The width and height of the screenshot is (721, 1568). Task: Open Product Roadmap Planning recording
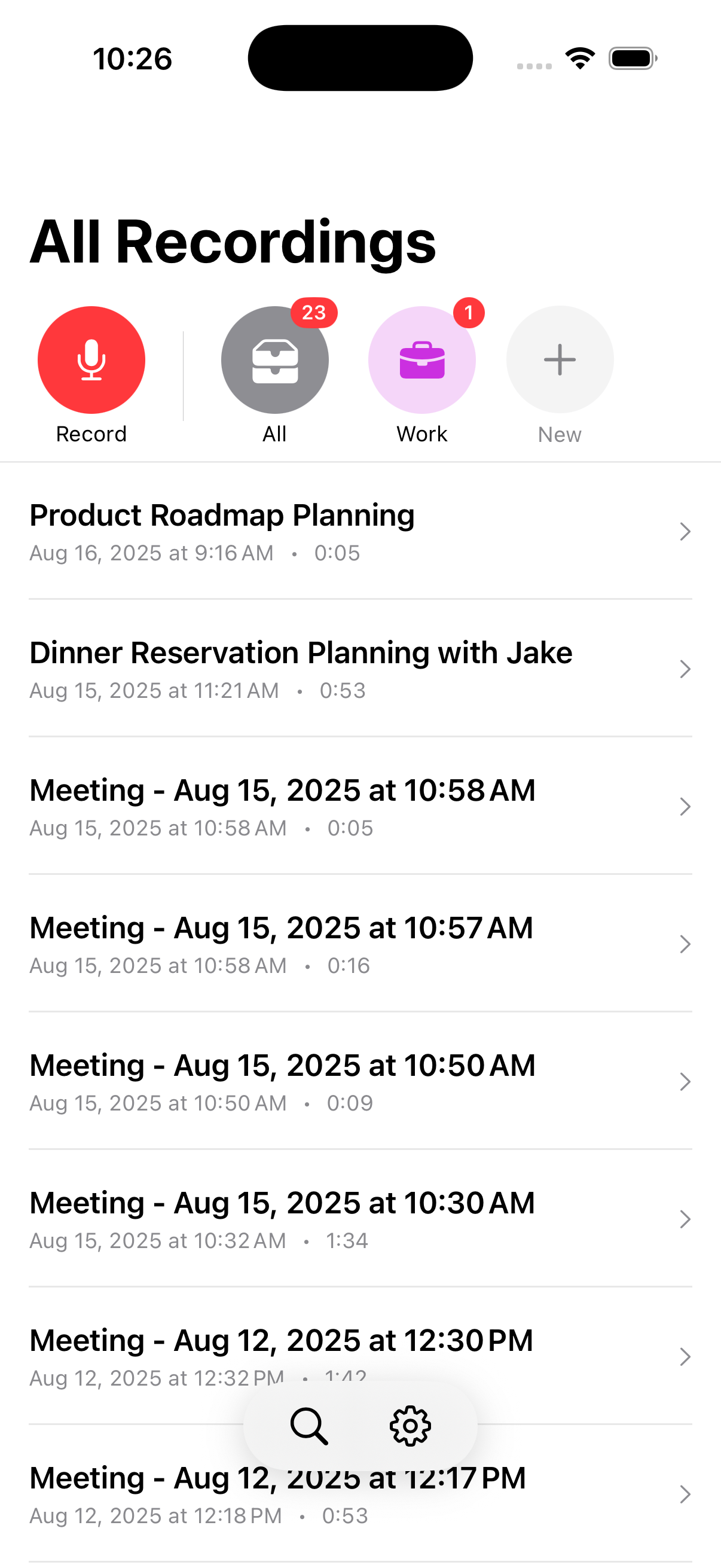pos(222,515)
